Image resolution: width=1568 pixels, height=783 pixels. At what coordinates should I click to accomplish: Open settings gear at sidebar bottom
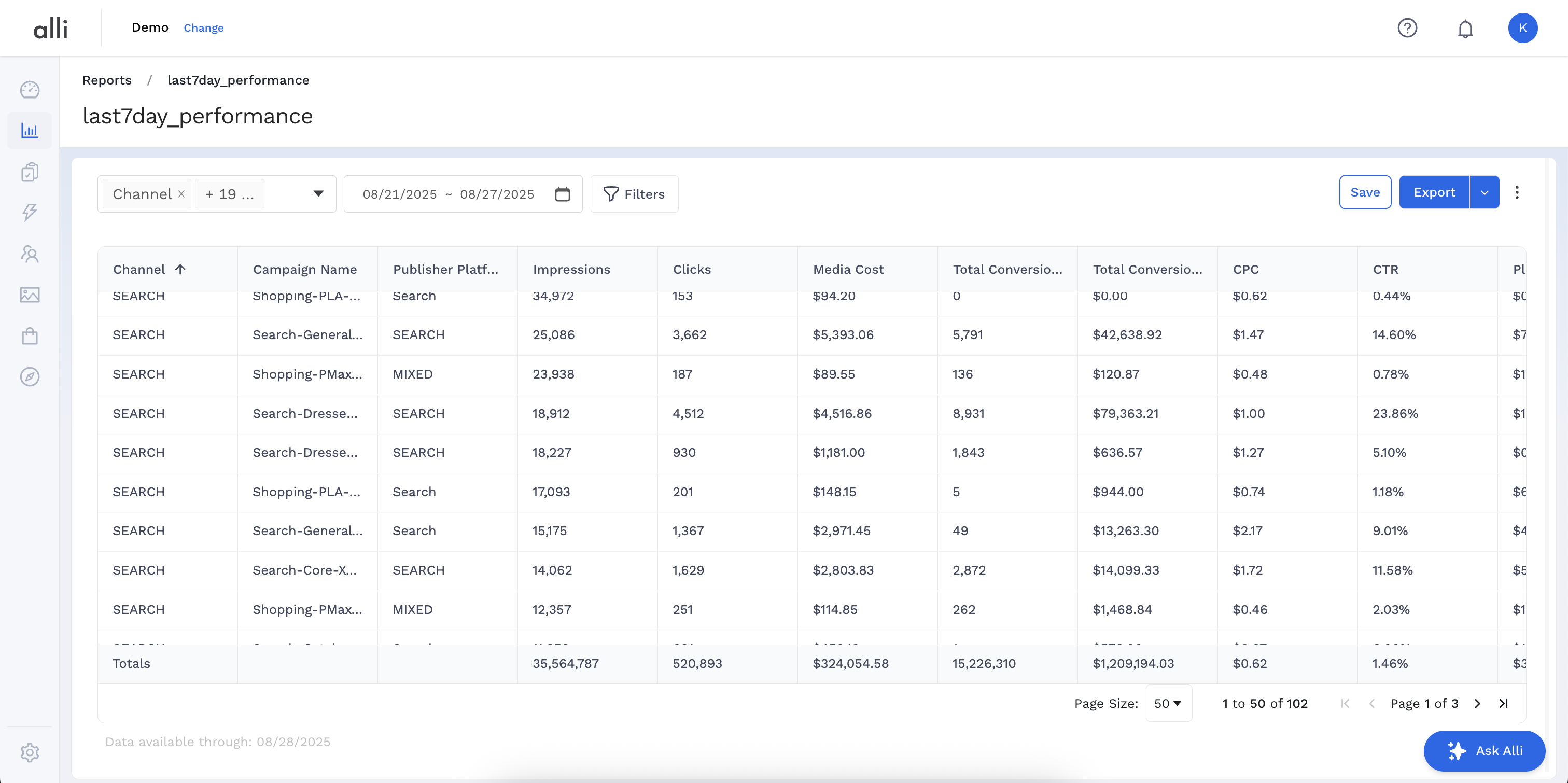pyautogui.click(x=29, y=752)
